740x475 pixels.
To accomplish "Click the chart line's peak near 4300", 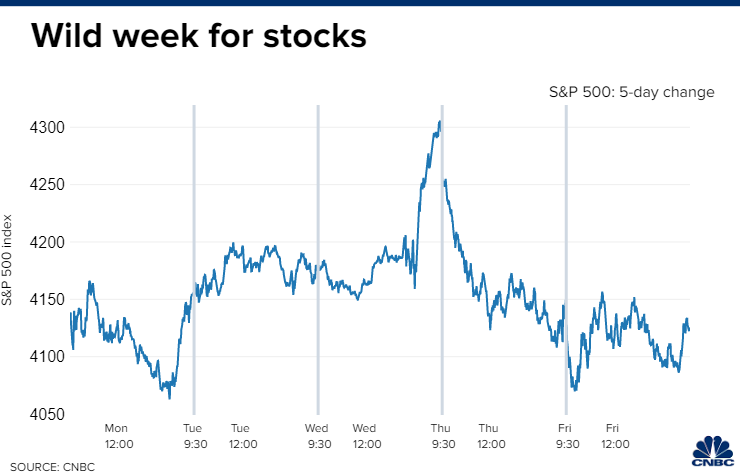I will point(439,123).
